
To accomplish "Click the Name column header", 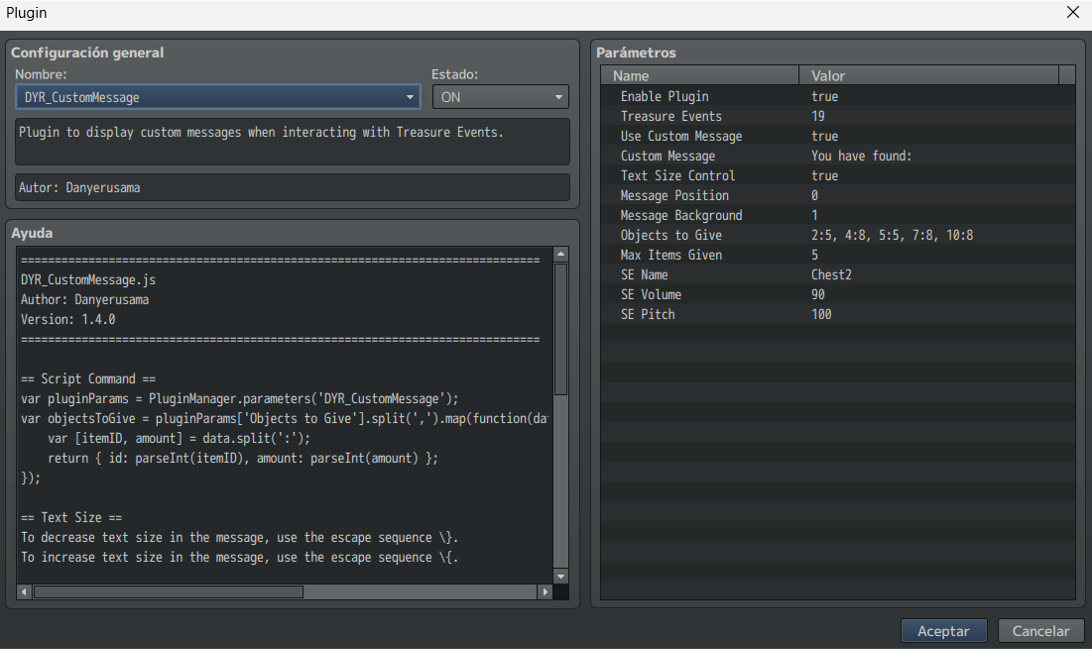I will click(x=700, y=74).
